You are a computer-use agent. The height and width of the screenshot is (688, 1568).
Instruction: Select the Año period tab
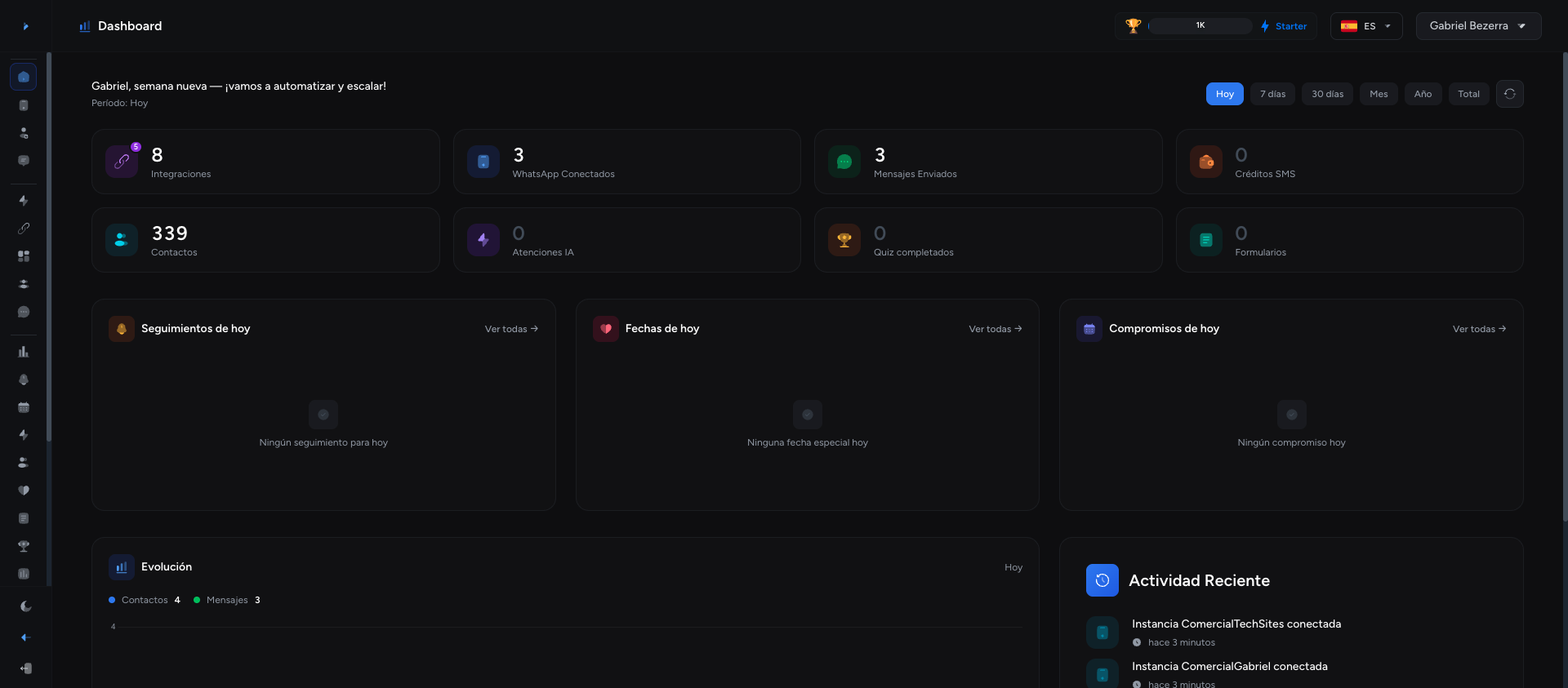click(x=1423, y=94)
